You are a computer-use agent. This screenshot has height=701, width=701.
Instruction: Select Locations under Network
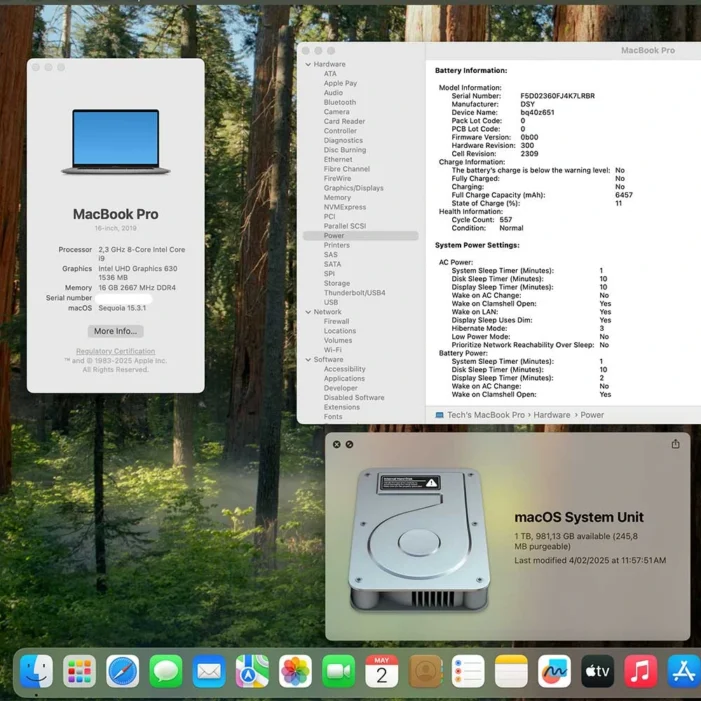click(340, 331)
